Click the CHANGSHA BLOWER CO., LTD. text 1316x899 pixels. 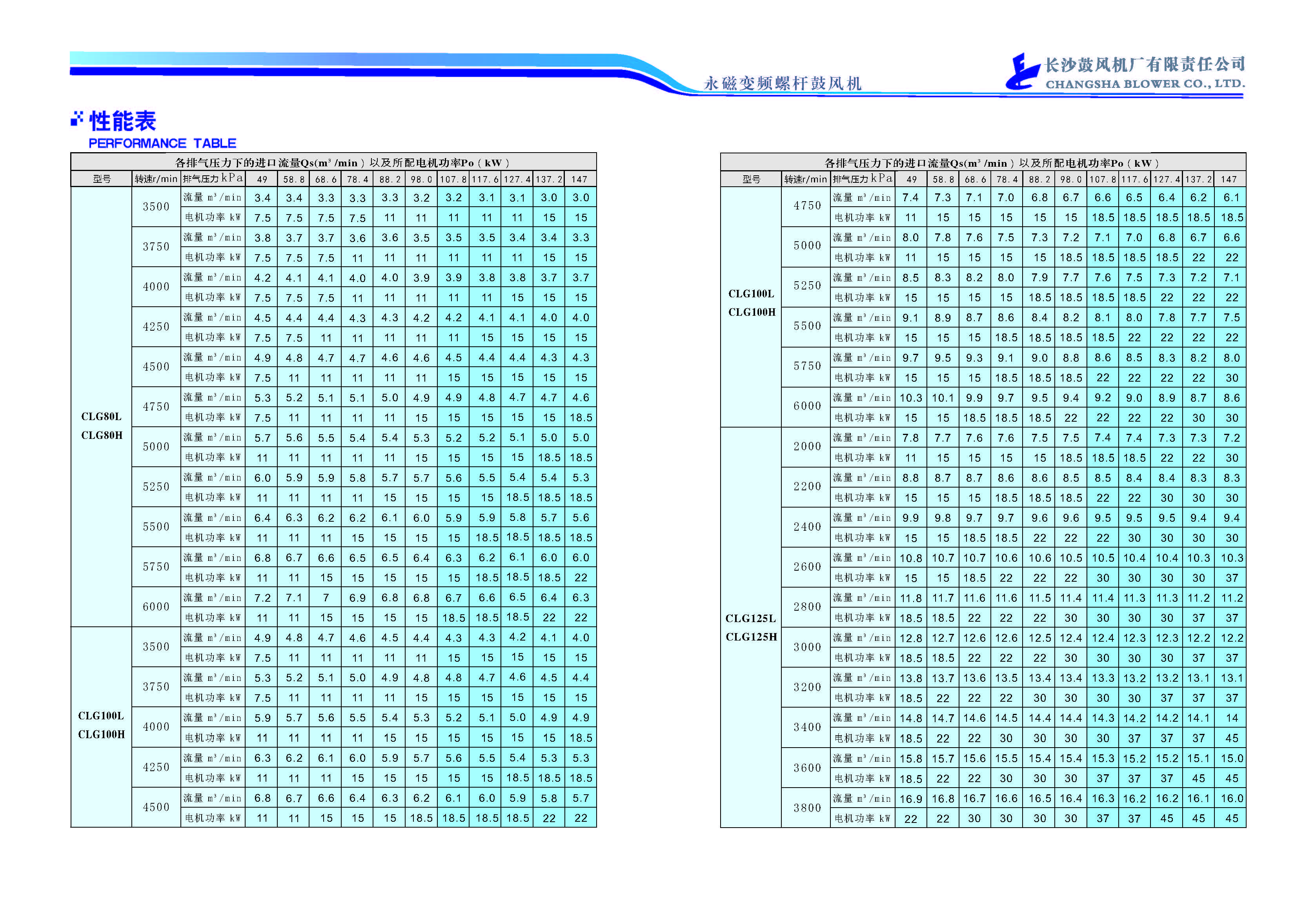coord(1145,84)
